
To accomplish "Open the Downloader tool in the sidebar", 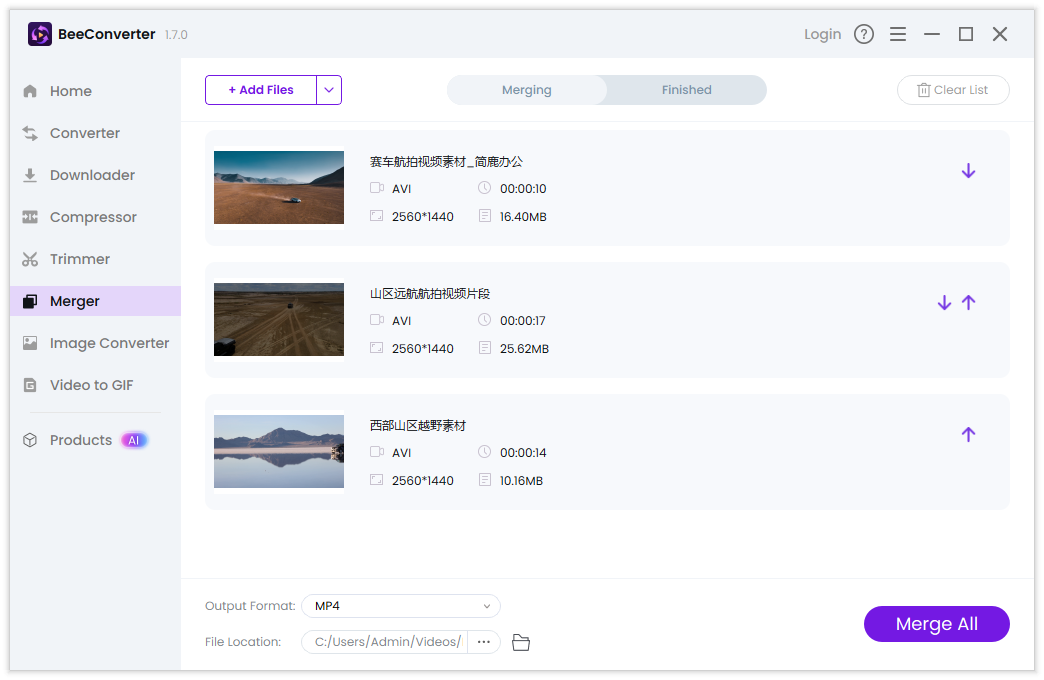I will coord(92,175).
